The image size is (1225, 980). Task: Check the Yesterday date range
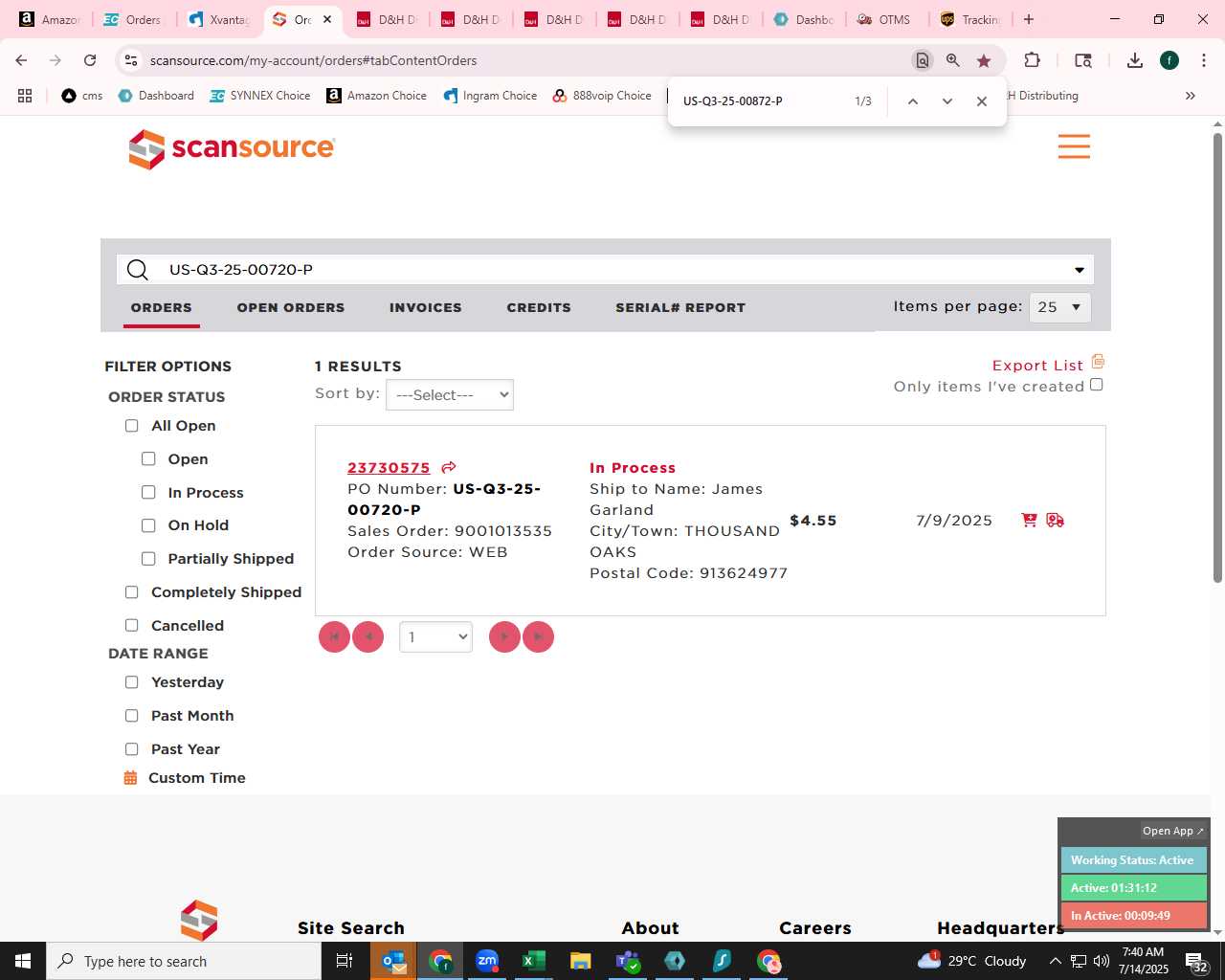point(132,682)
